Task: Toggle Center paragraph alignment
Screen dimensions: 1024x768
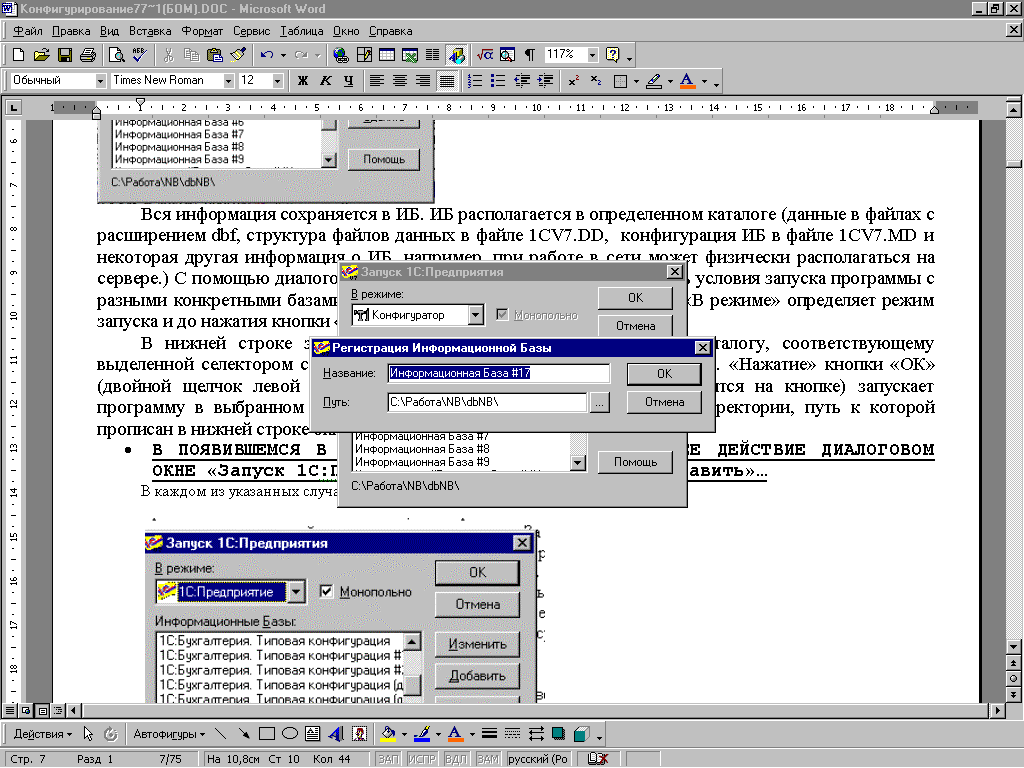Action: [x=400, y=81]
